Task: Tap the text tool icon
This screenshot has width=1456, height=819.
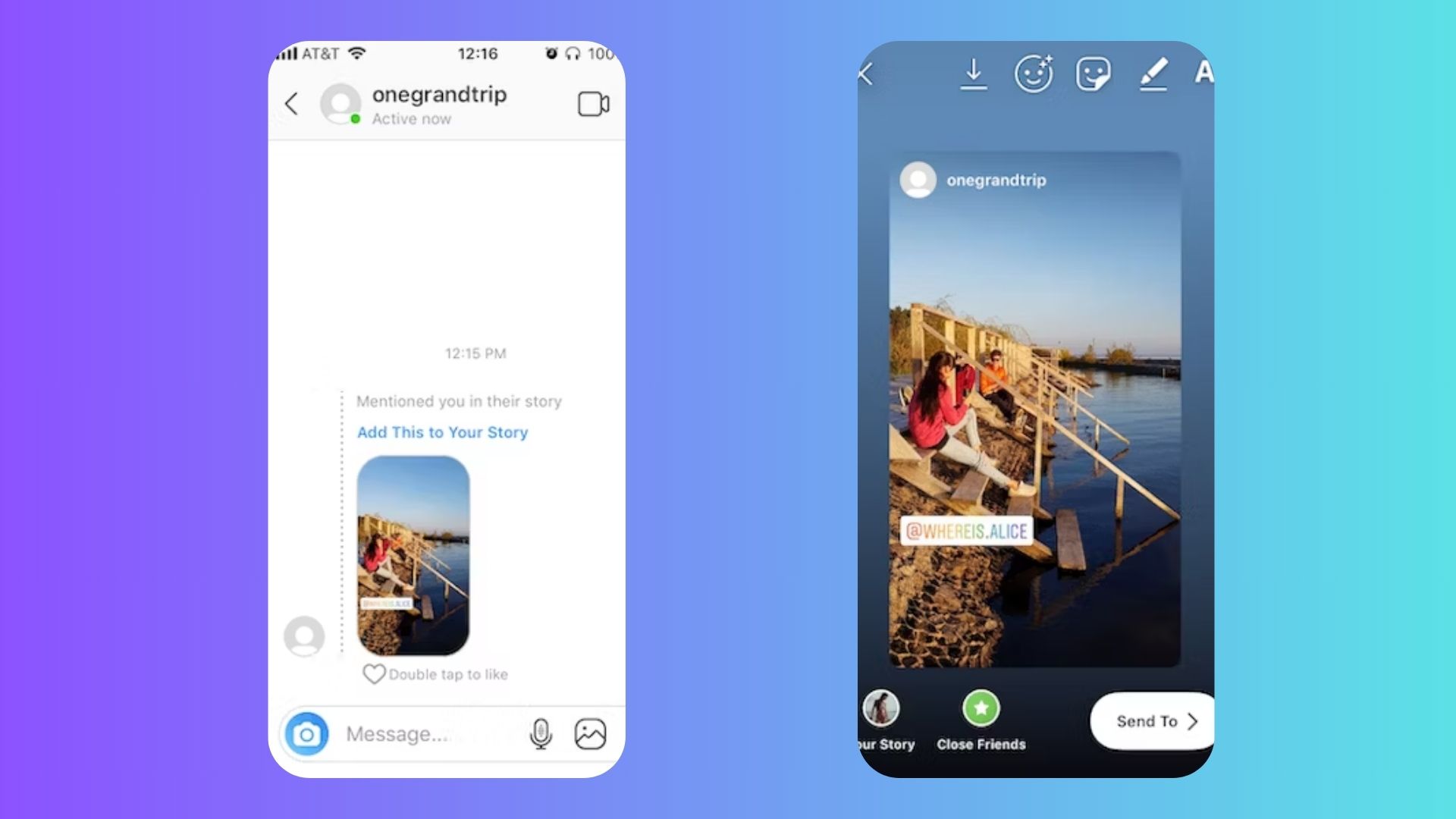Action: click(1204, 72)
